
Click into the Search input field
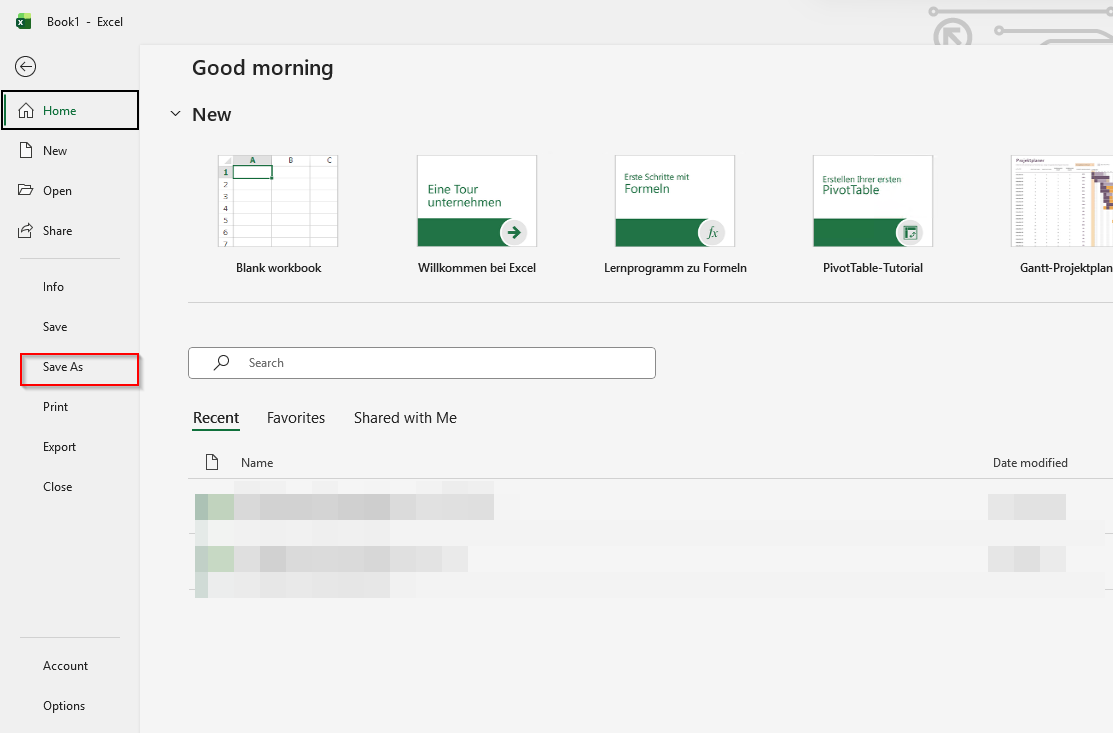440,363
